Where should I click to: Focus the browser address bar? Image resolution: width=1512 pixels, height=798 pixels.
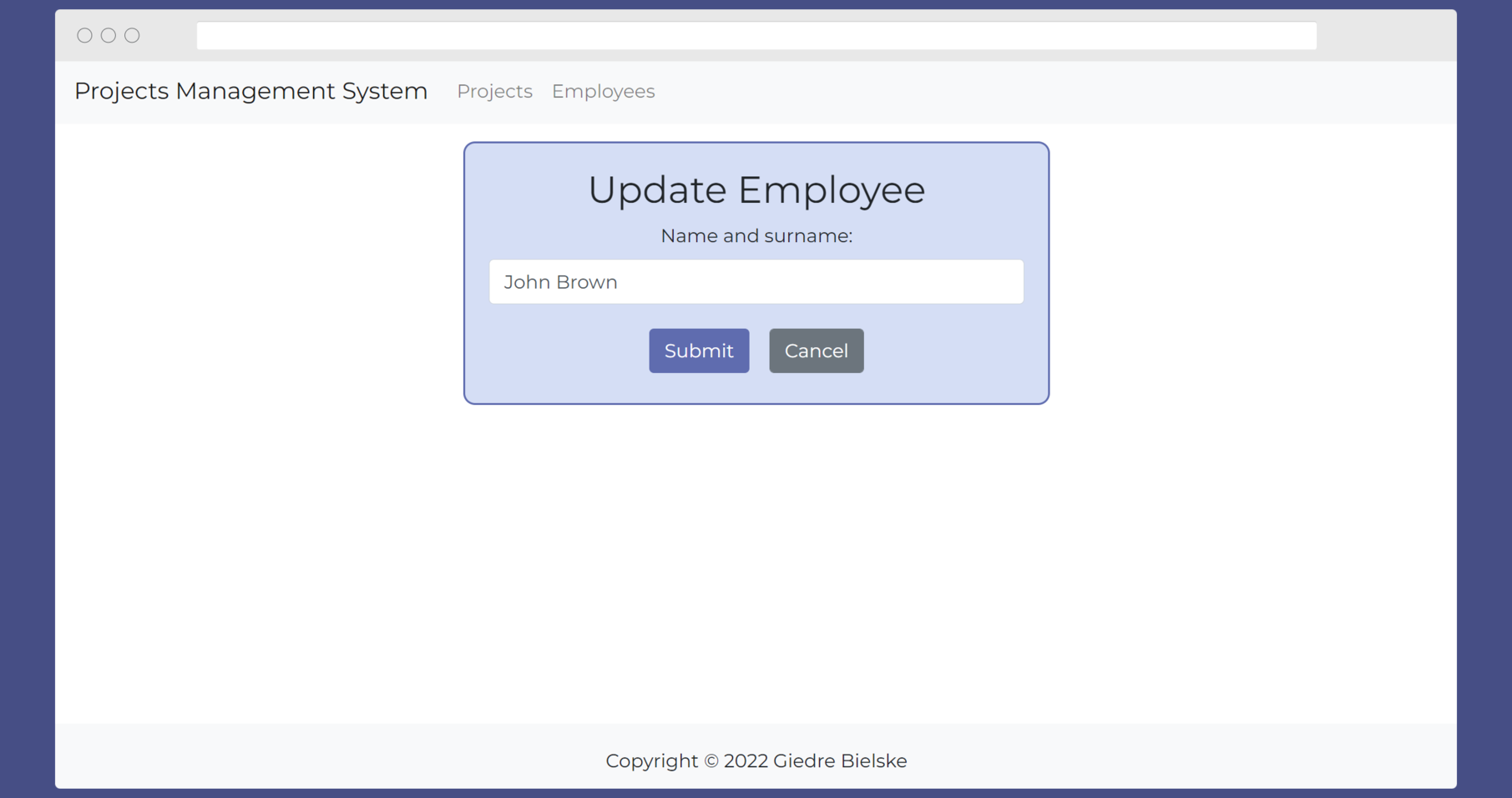(756, 36)
